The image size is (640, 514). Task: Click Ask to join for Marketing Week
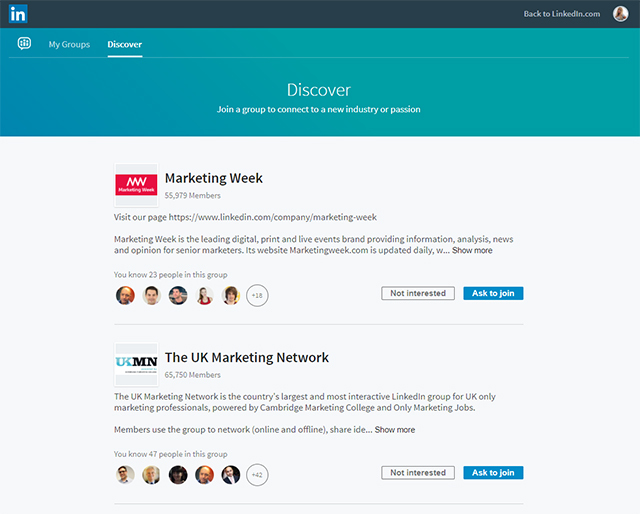tap(493, 293)
